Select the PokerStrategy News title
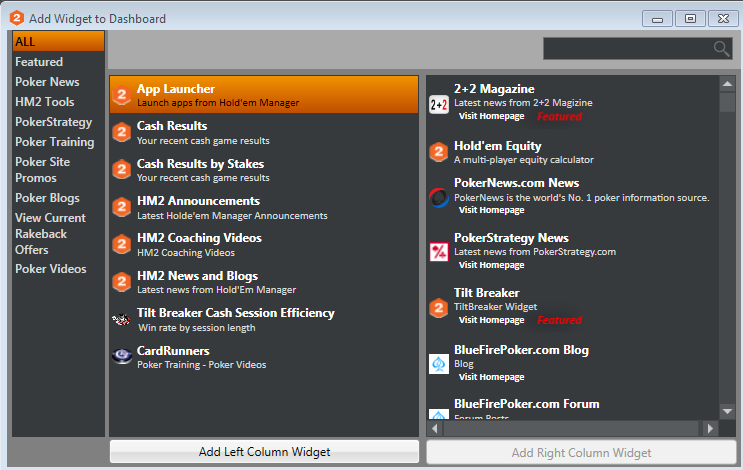Screen dimensions: 743x470 511,238
